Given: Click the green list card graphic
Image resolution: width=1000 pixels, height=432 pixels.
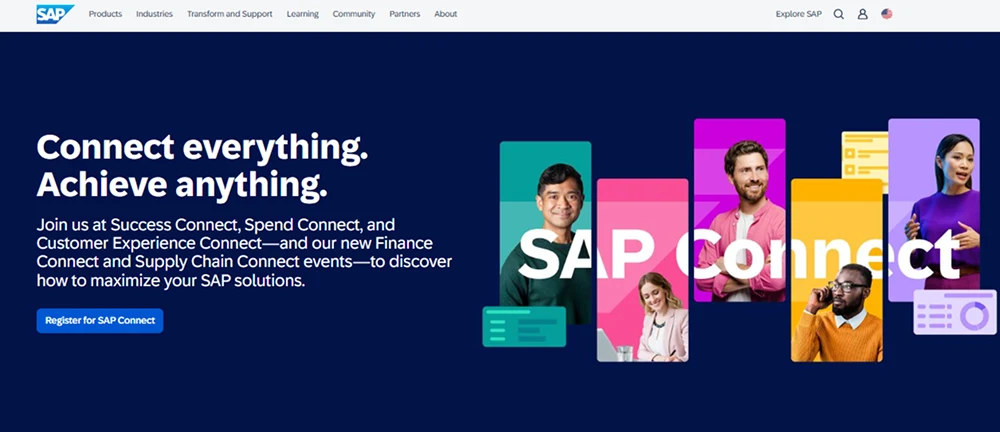Looking at the screenshot, I should (x=523, y=327).
